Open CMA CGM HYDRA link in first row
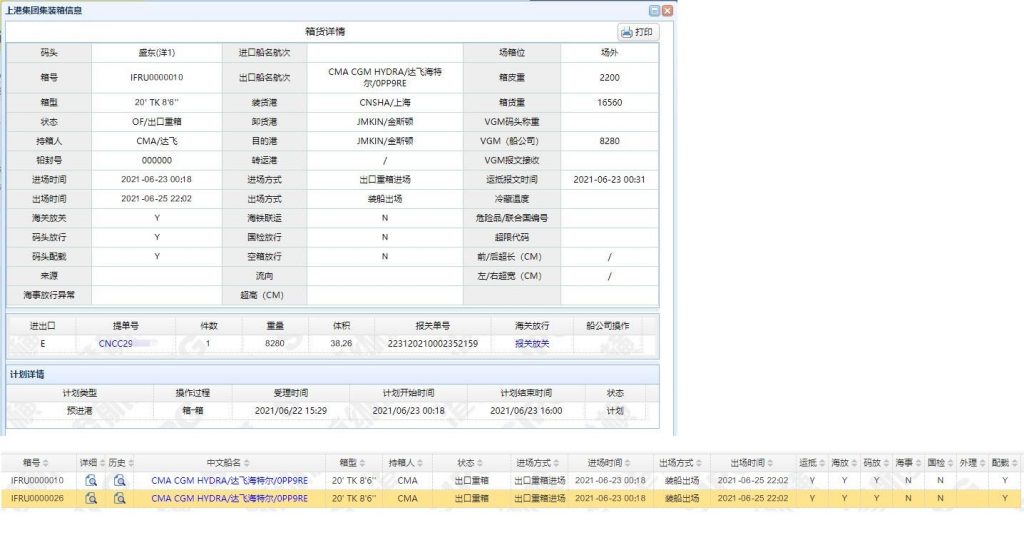This screenshot has width=1024, height=550. pos(229,481)
